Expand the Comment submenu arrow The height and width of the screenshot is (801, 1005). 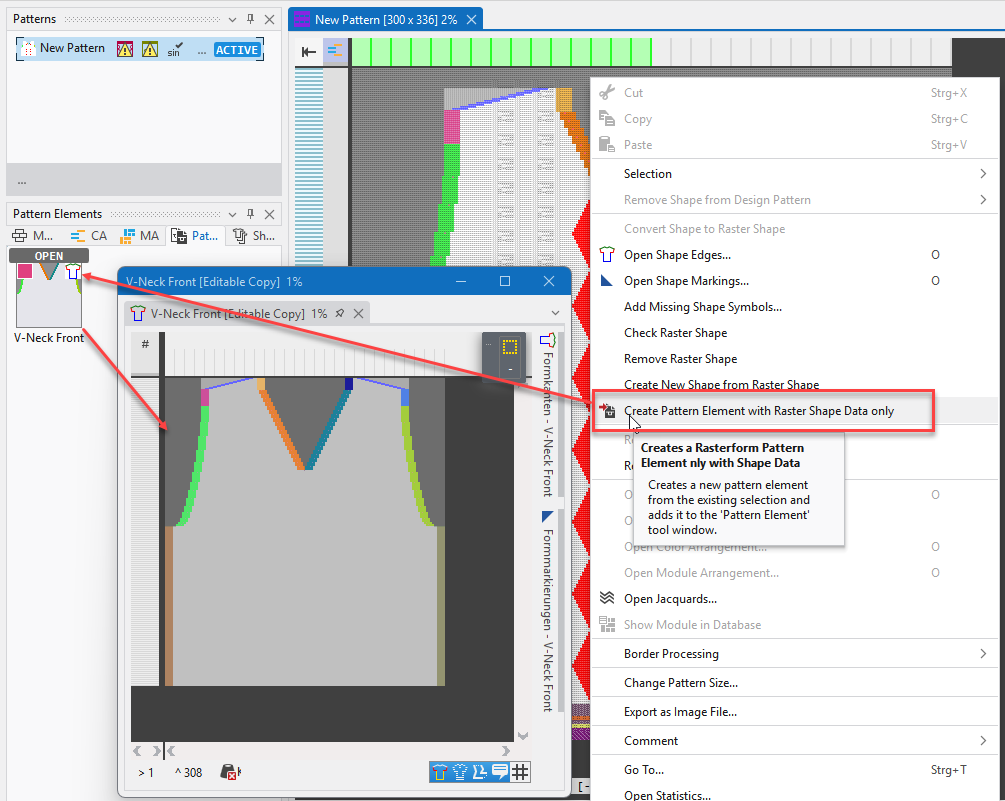[x=983, y=741]
